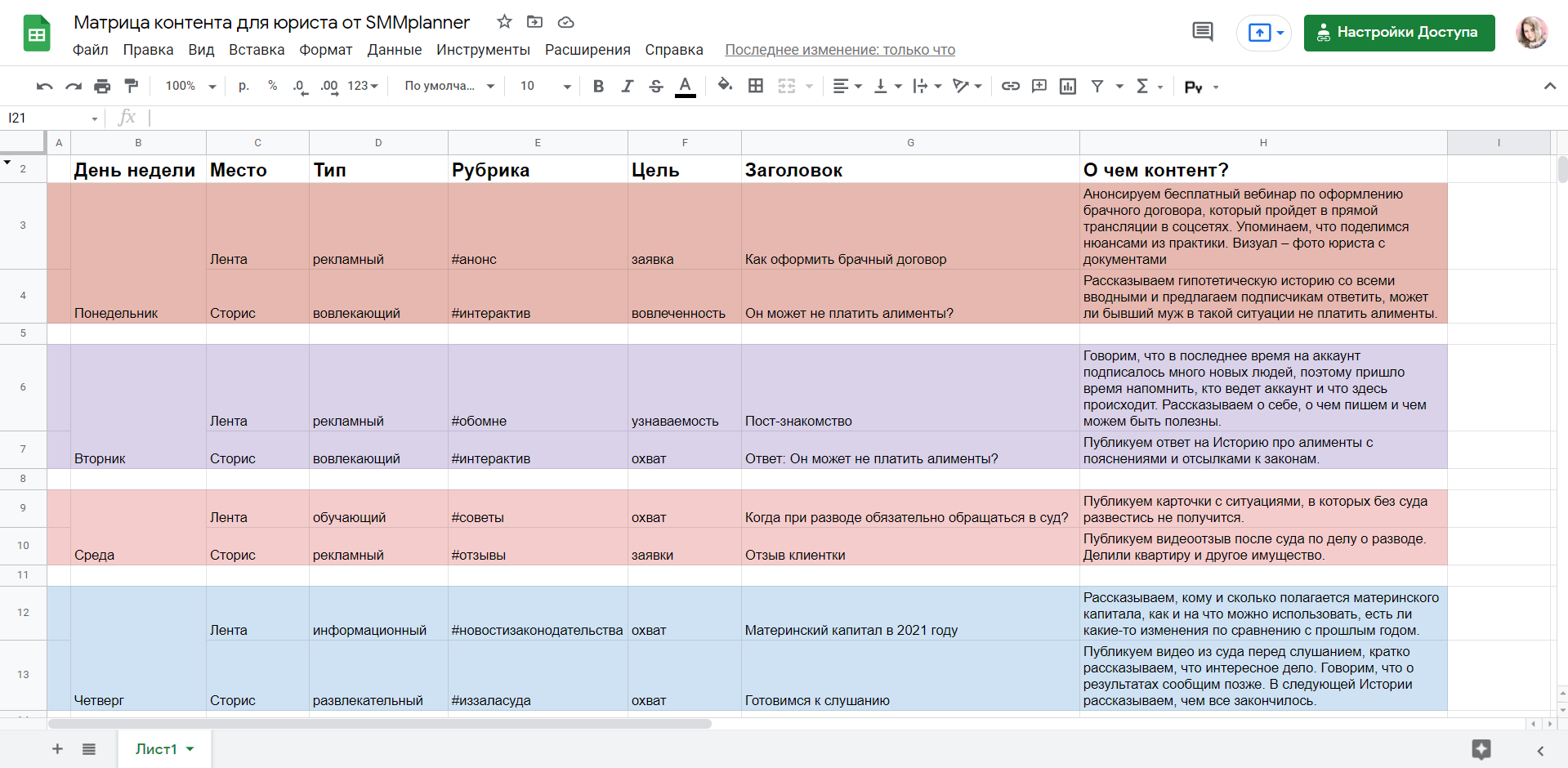Open the font family dropdown
Viewport: 1568px width, 768px height.
449,86
